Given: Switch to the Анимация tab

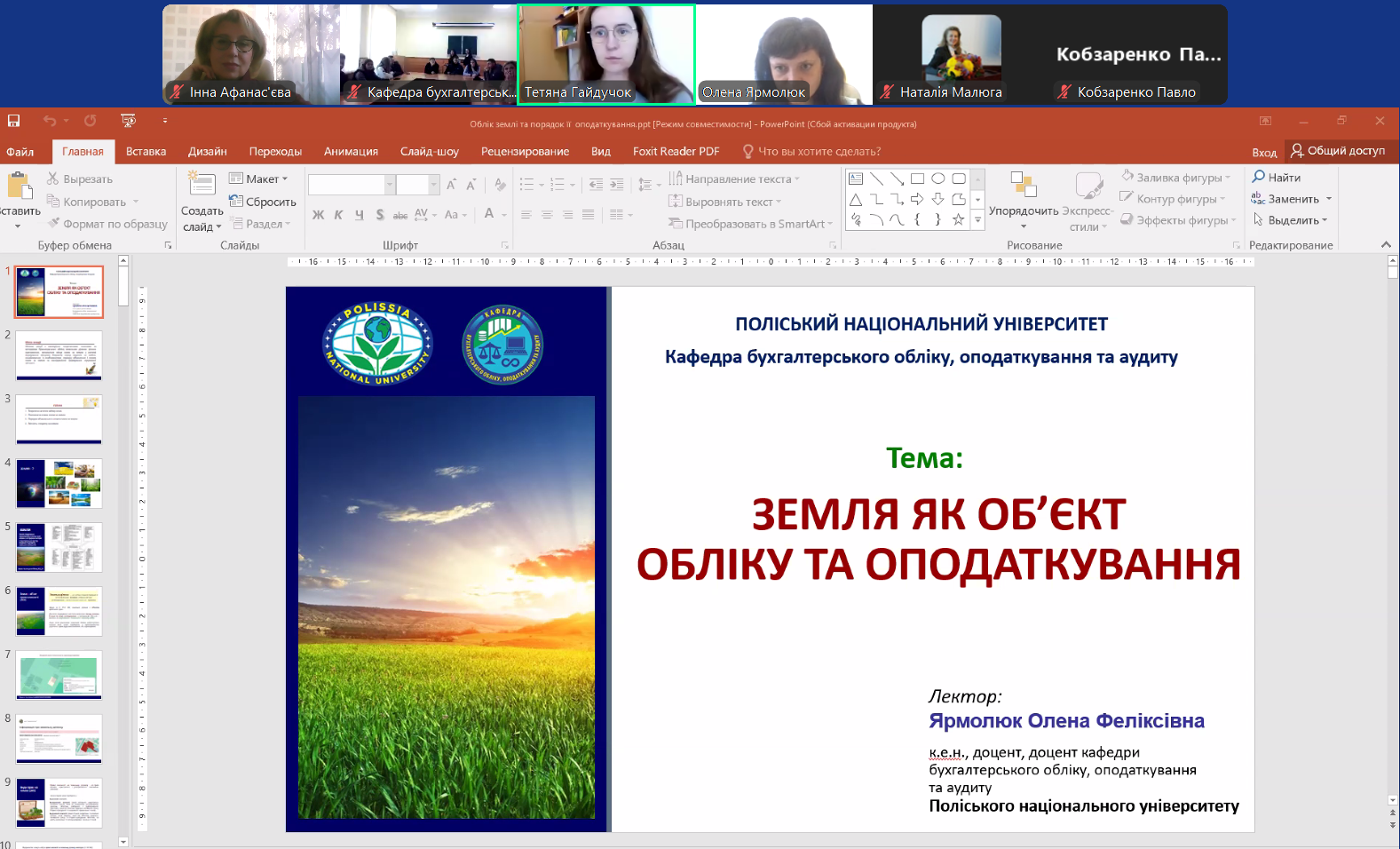Looking at the screenshot, I should coord(351,152).
